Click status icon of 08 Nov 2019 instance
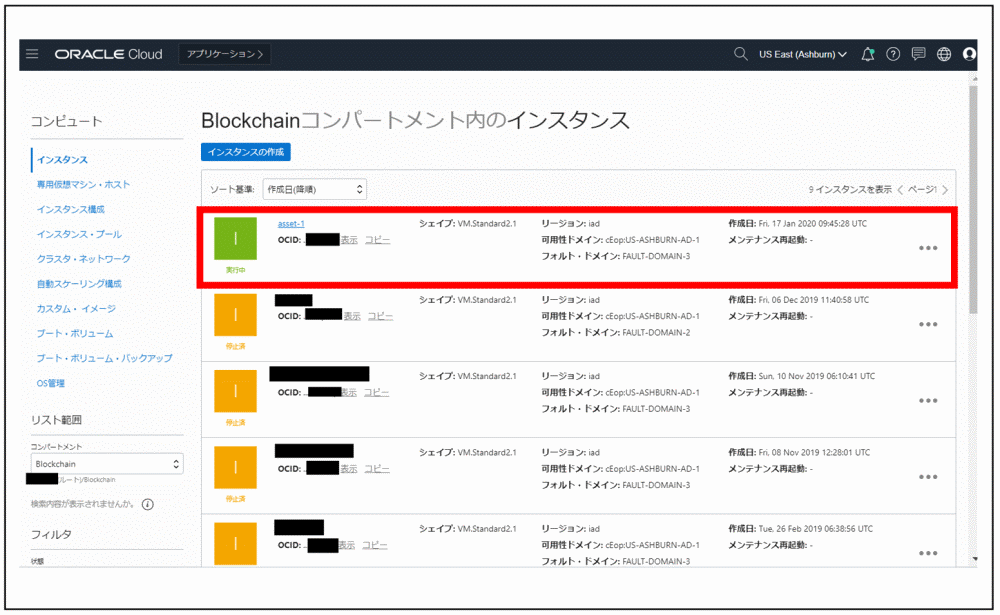This screenshot has width=1000, height=615. (x=235, y=467)
